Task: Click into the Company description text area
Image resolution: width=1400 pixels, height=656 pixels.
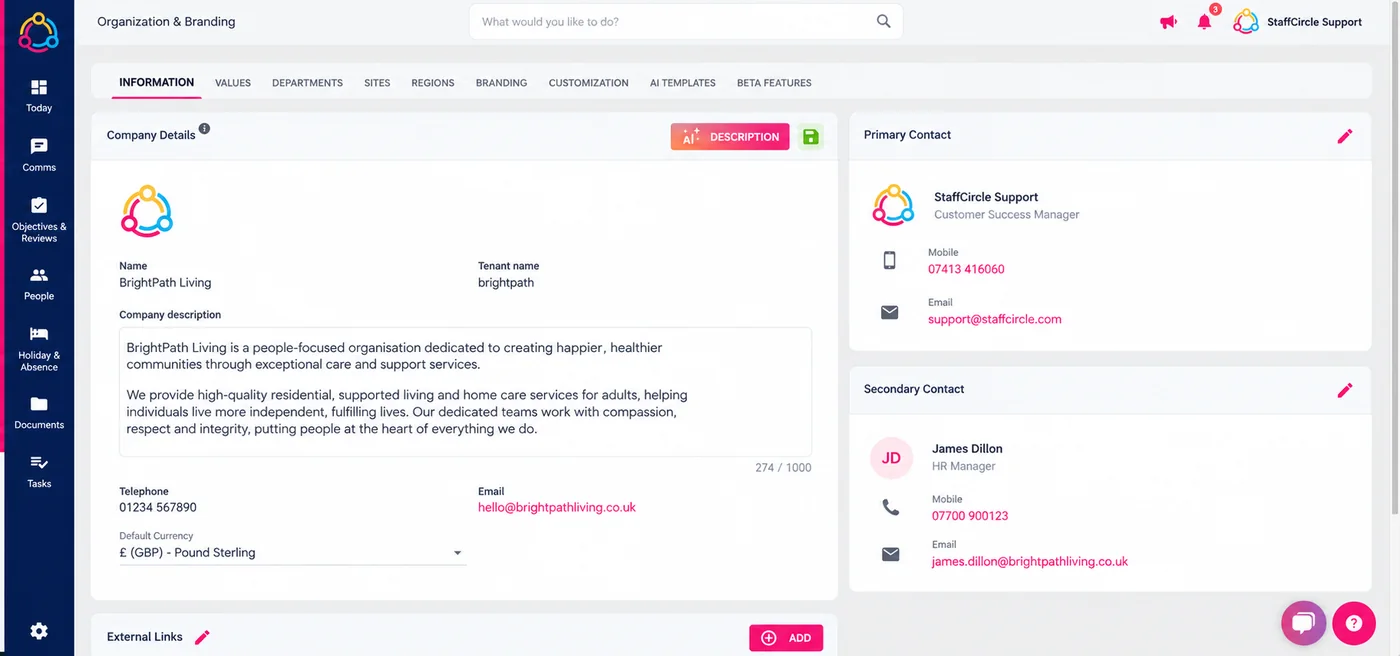Action: [x=465, y=392]
